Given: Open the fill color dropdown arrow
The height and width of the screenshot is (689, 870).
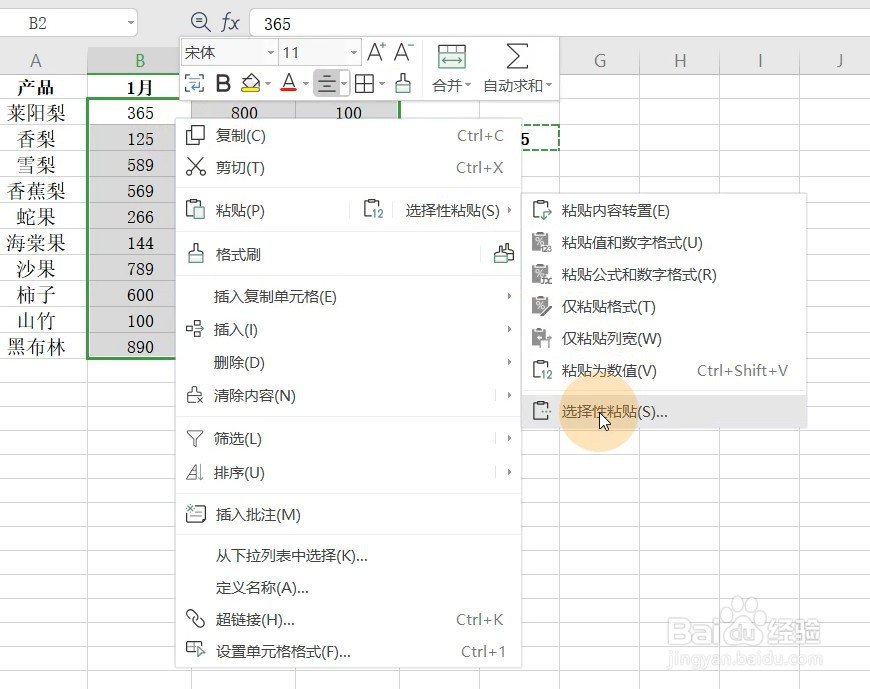Looking at the screenshot, I should (x=266, y=84).
